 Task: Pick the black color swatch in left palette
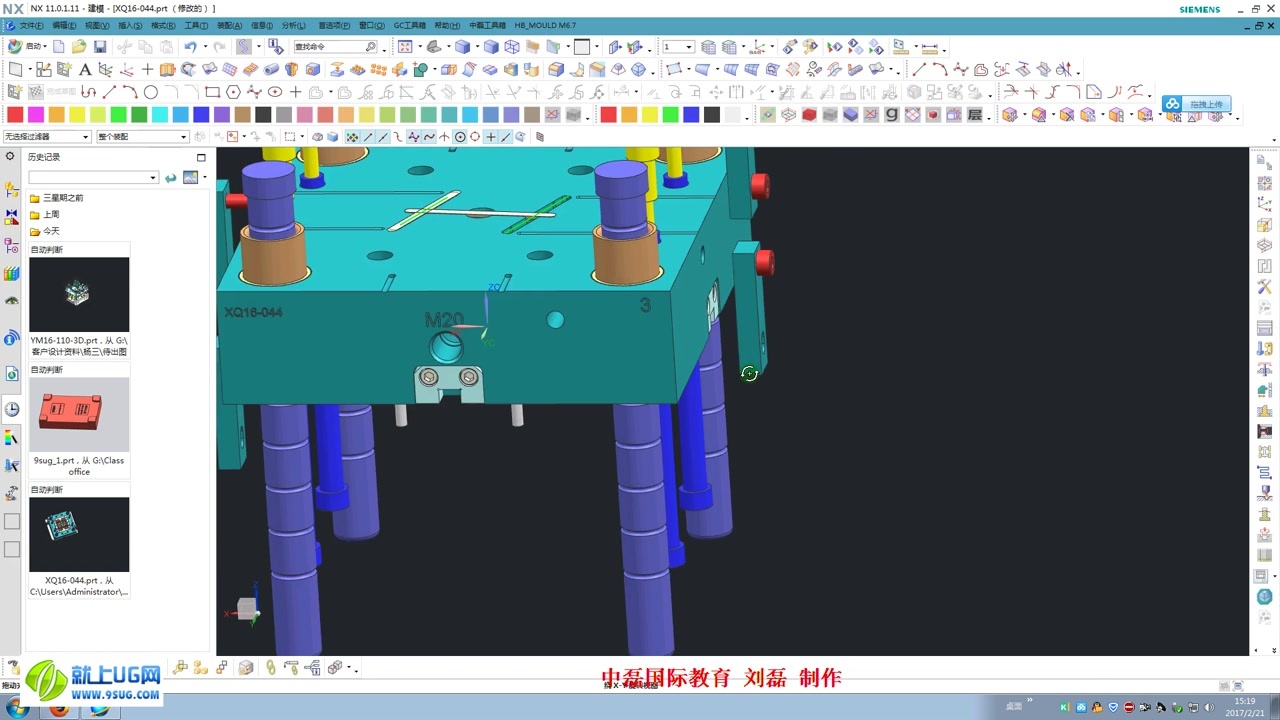(263, 115)
